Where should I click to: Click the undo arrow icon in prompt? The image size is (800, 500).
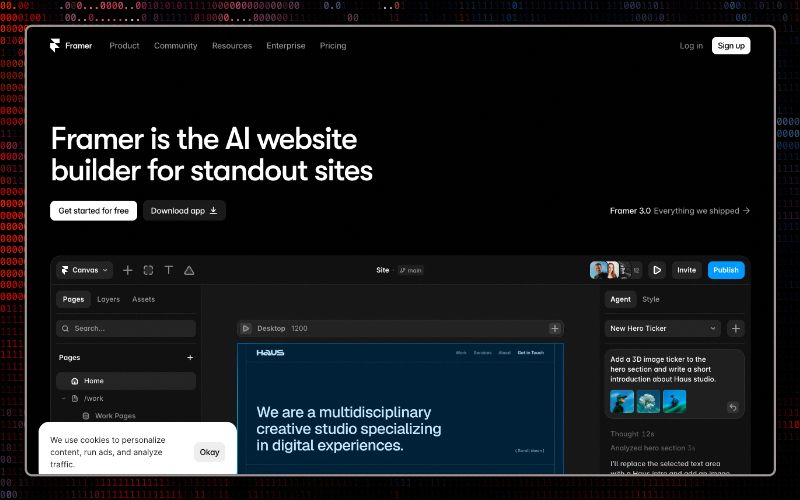[x=733, y=407]
